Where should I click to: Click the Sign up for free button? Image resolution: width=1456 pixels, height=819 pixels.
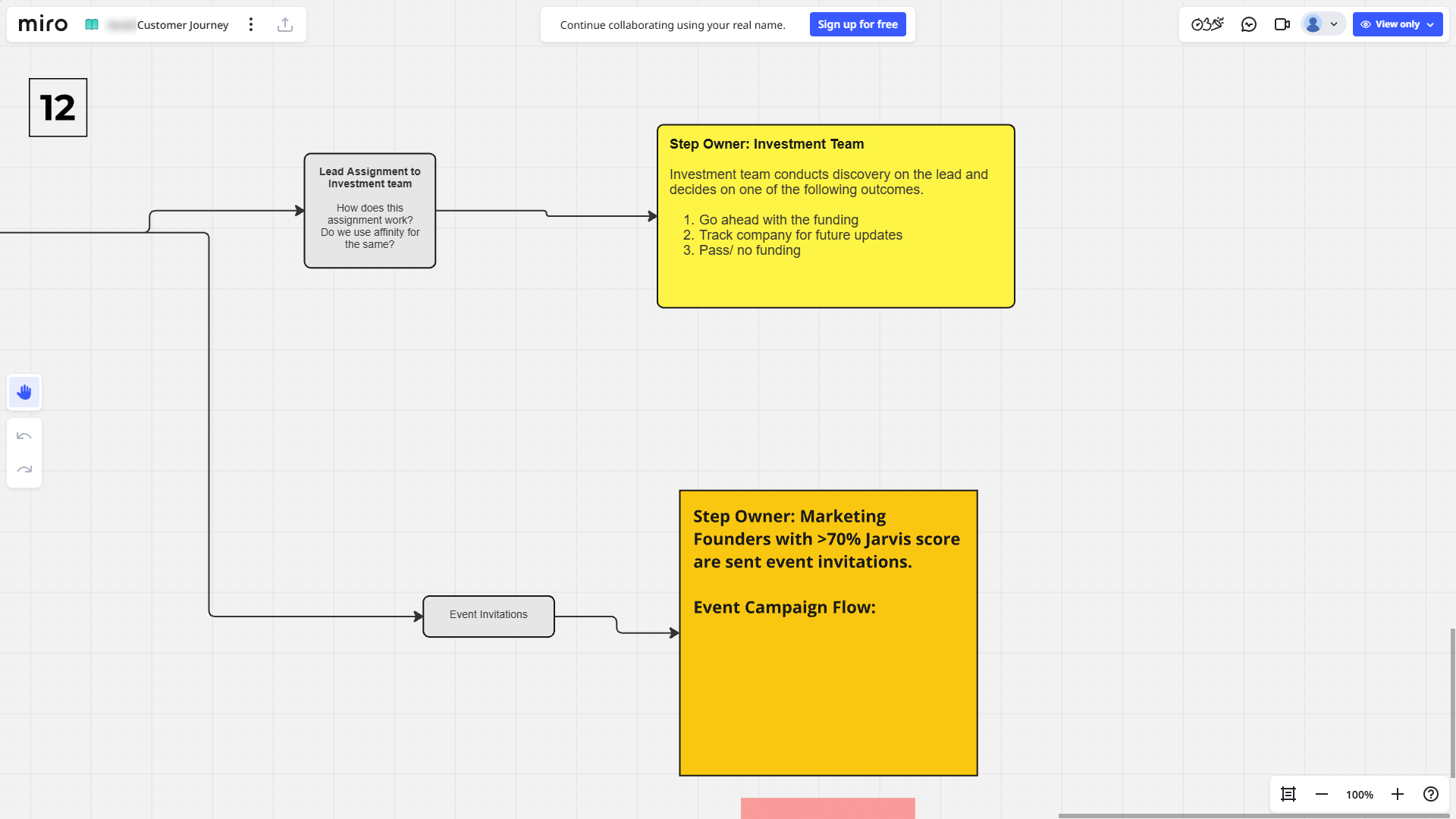click(x=858, y=24)
